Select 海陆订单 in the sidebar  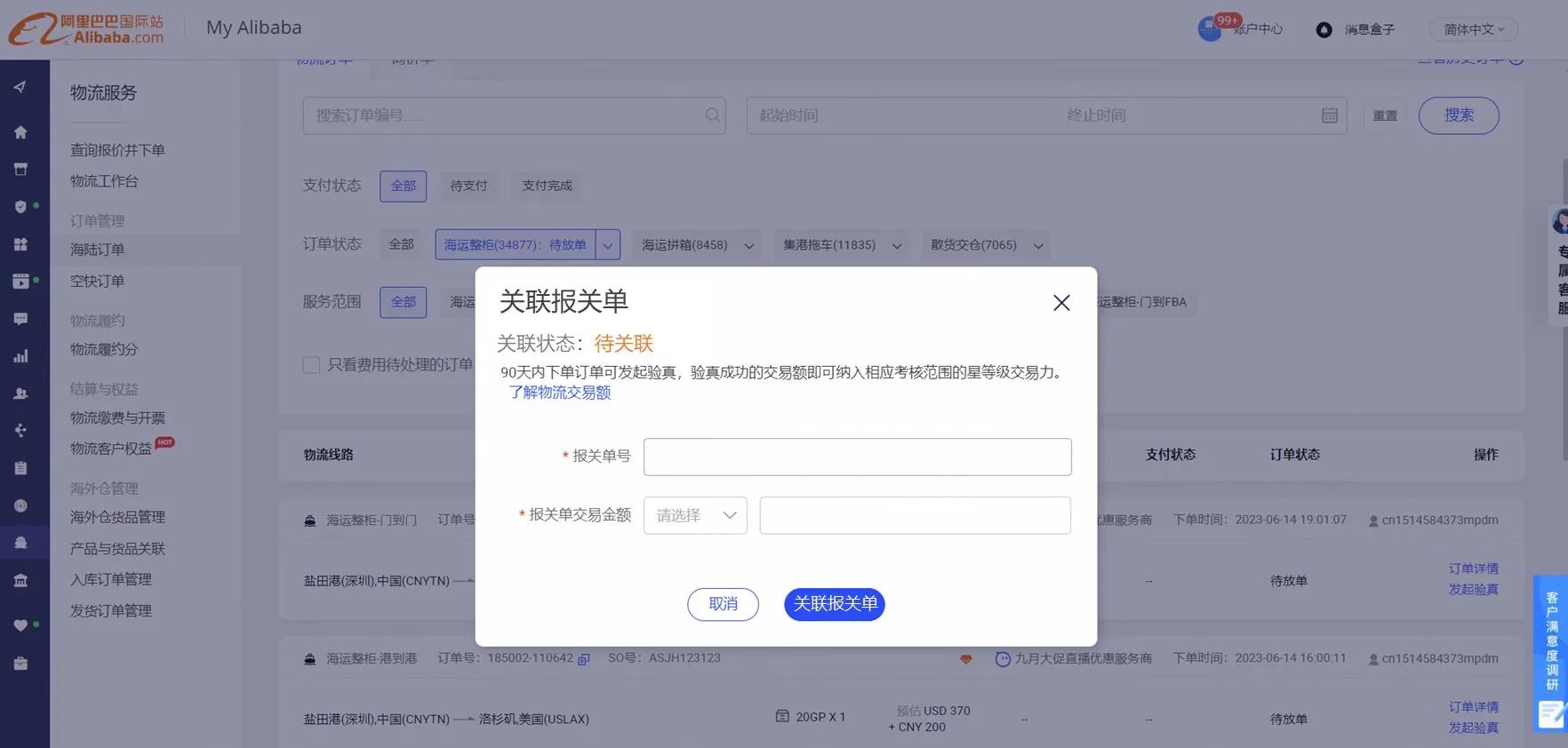pyautogui.click(x=97, y=250)
